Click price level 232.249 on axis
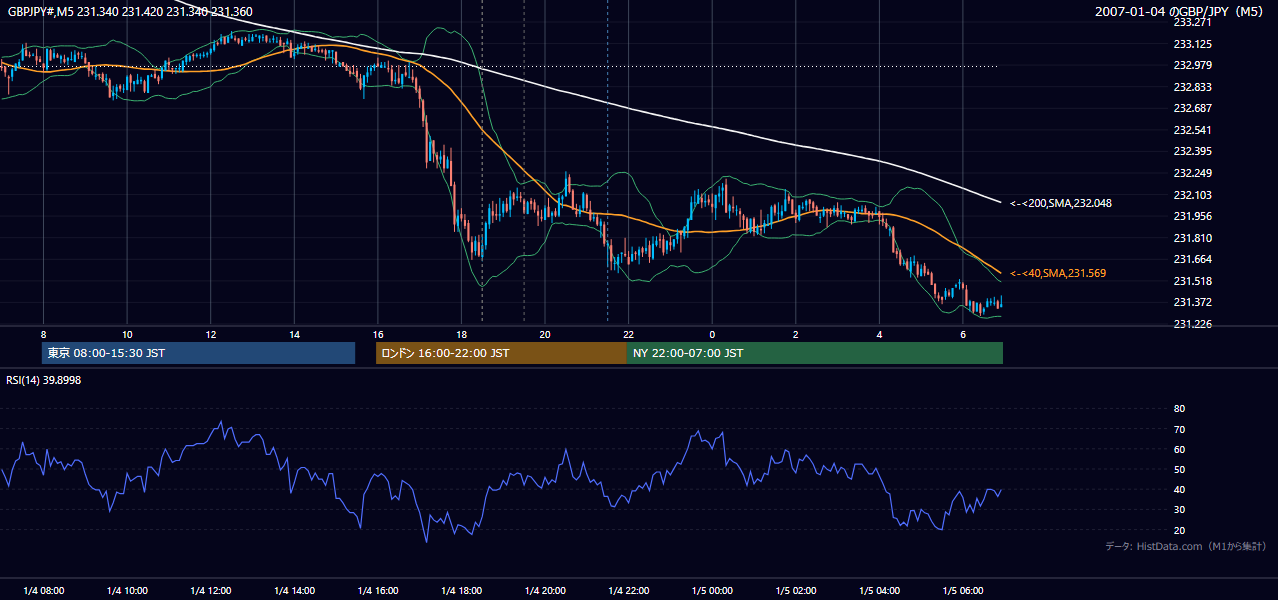The image size is (1278, 600). click(x=1192, y=173)
